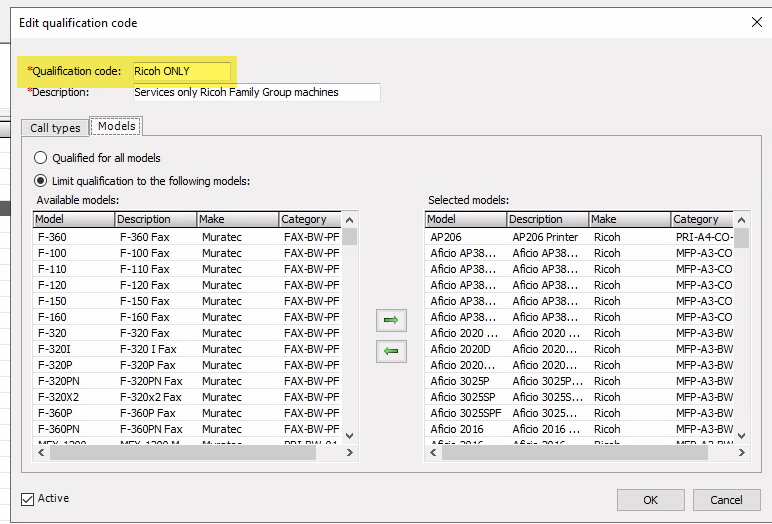This screenshot has width=772, height=524.
Task: Select the Aficio 3025SP selected model
Action: pyautogui.click(x=579, y=397)
